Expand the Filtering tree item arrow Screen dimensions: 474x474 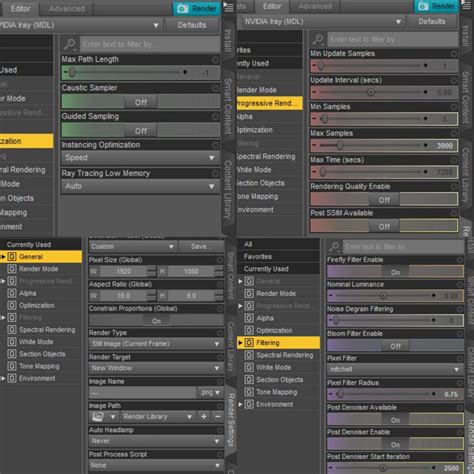point(240,343)
